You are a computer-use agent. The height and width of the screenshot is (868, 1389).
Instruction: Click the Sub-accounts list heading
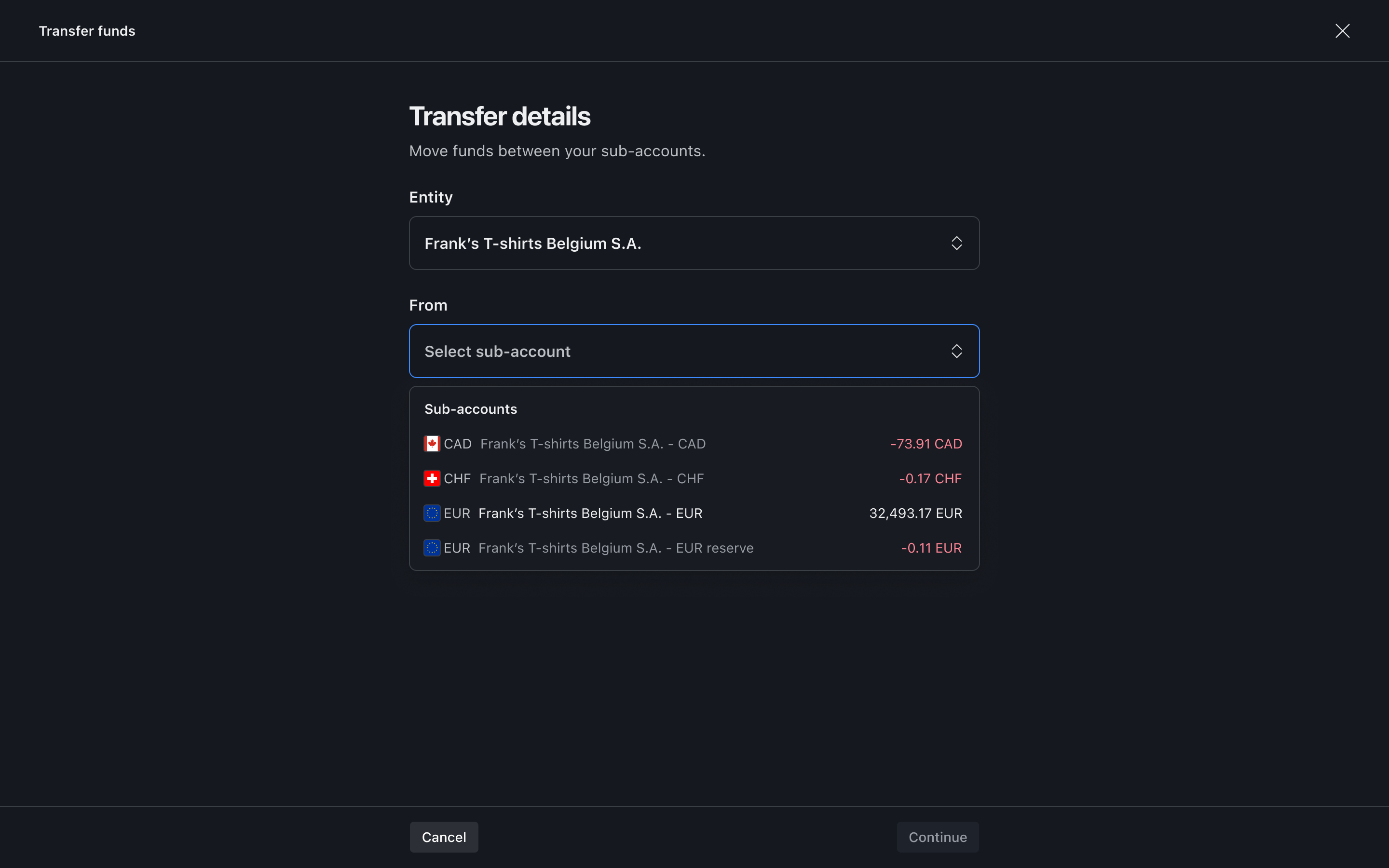(x=471, y=409)
